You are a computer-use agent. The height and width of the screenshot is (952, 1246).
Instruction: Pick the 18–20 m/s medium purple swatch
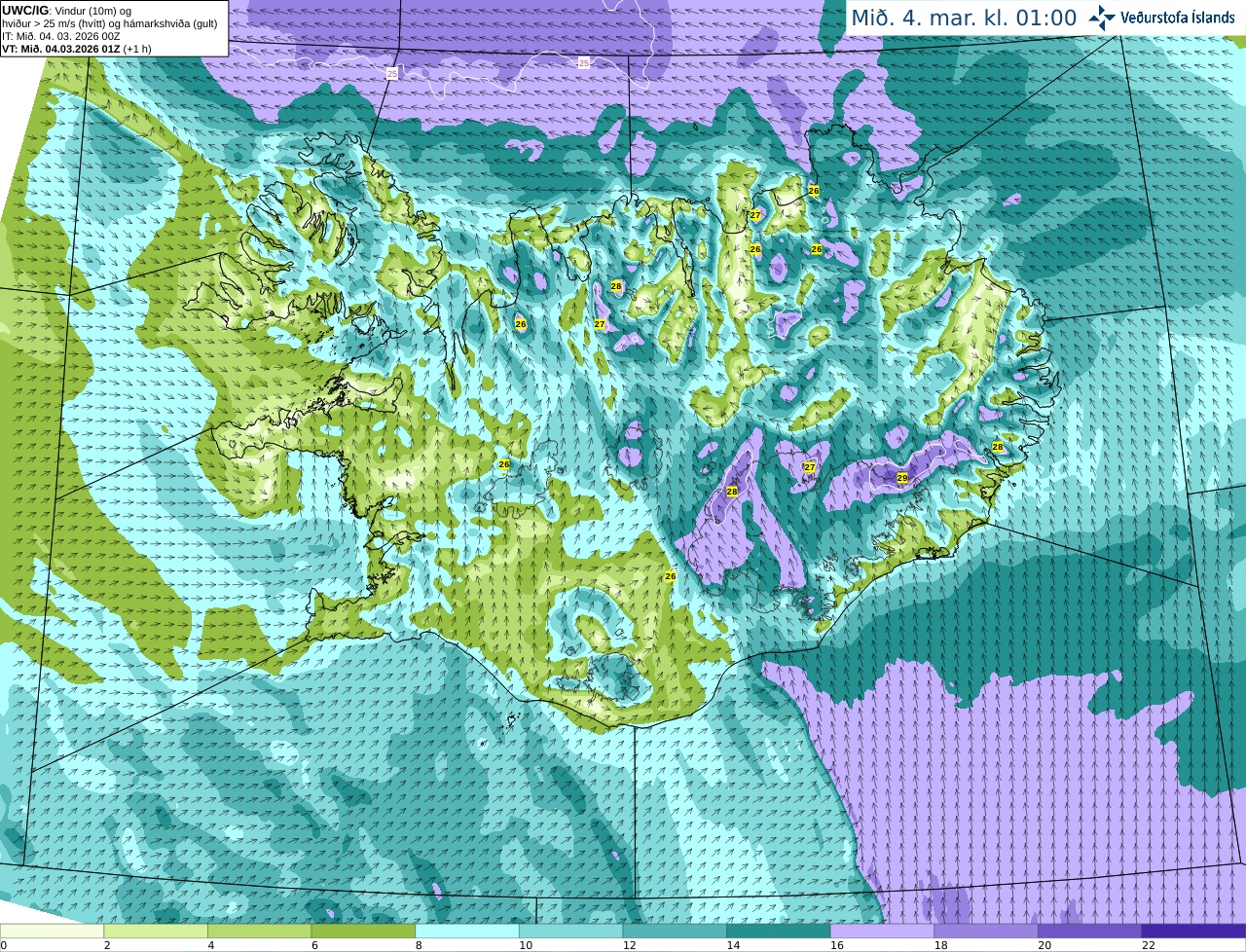(x=986, y=931)
